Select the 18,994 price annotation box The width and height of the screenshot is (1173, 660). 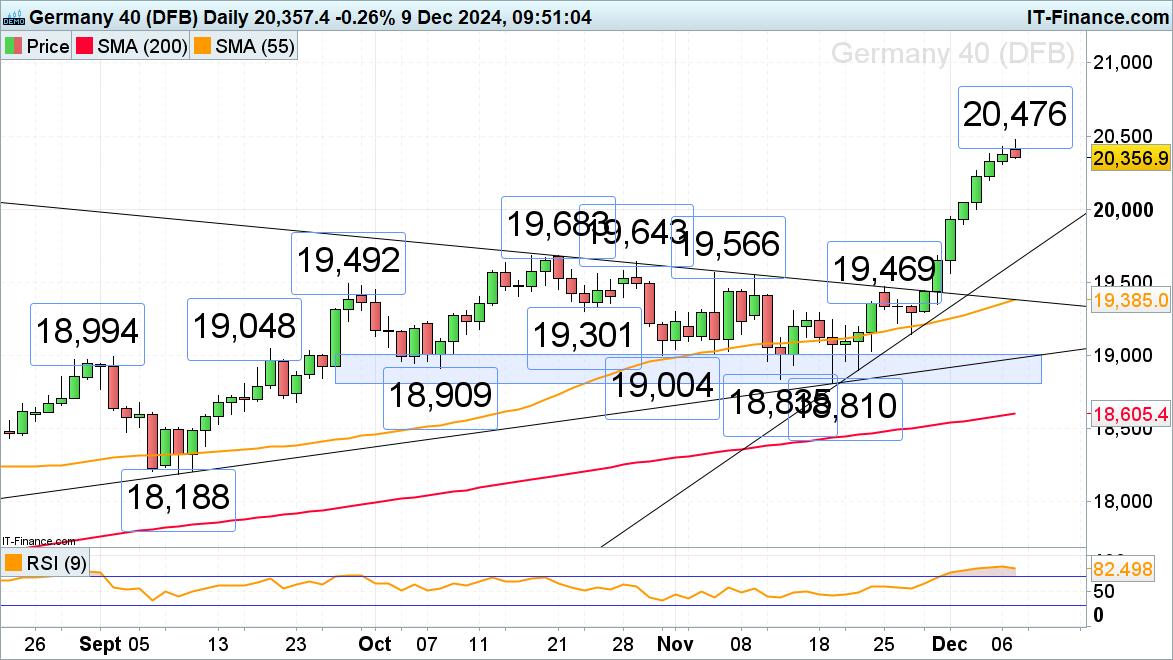coord(88,330)
